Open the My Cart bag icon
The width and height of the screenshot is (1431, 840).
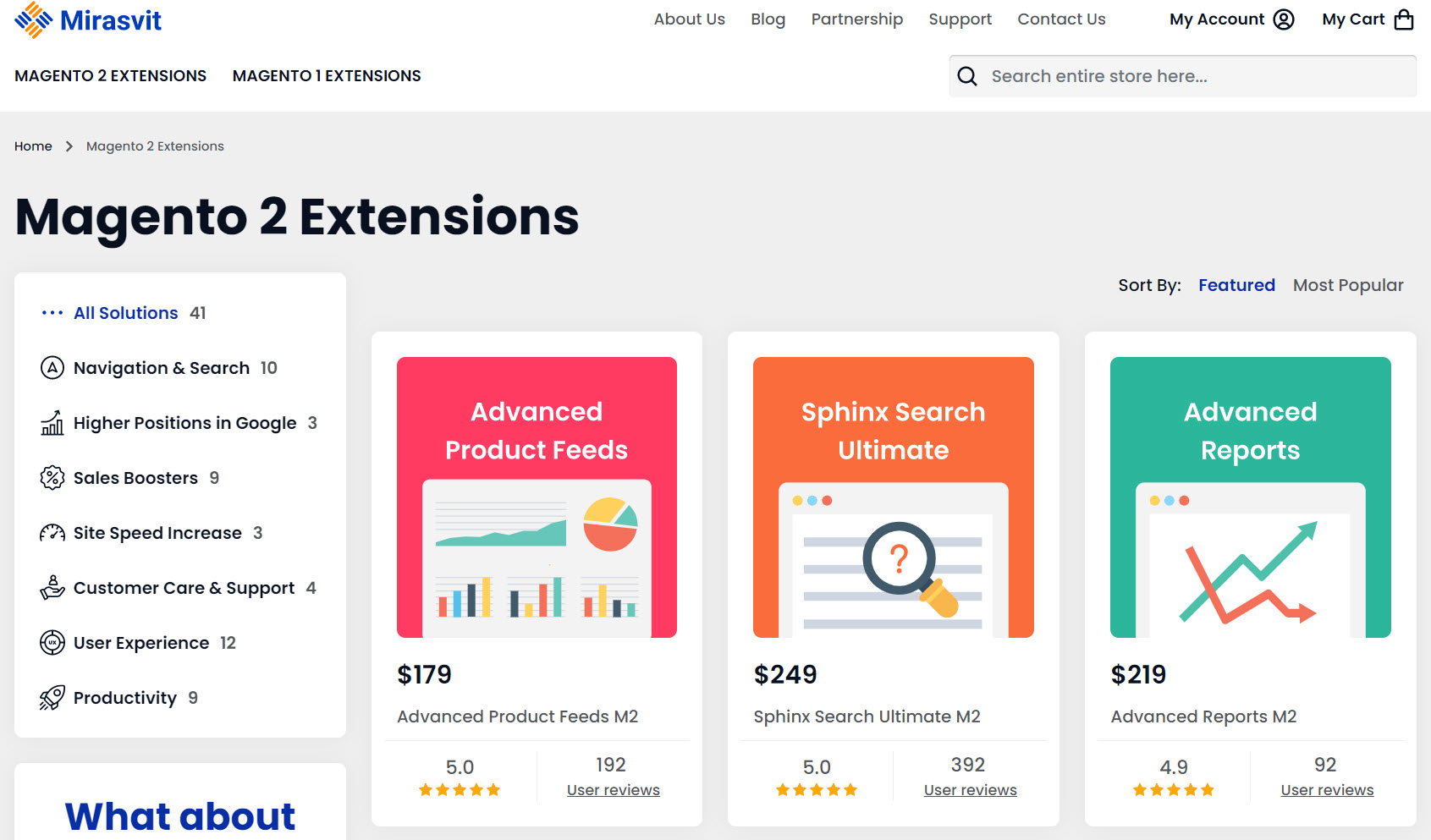click(1404, 19)
